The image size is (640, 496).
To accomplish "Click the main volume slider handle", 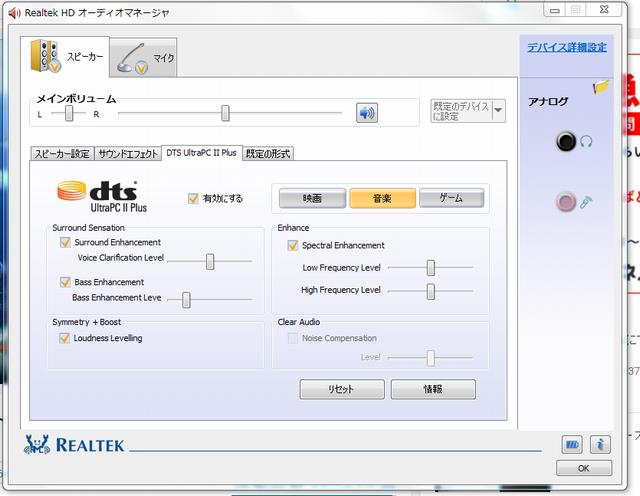I will coord(225,113).
